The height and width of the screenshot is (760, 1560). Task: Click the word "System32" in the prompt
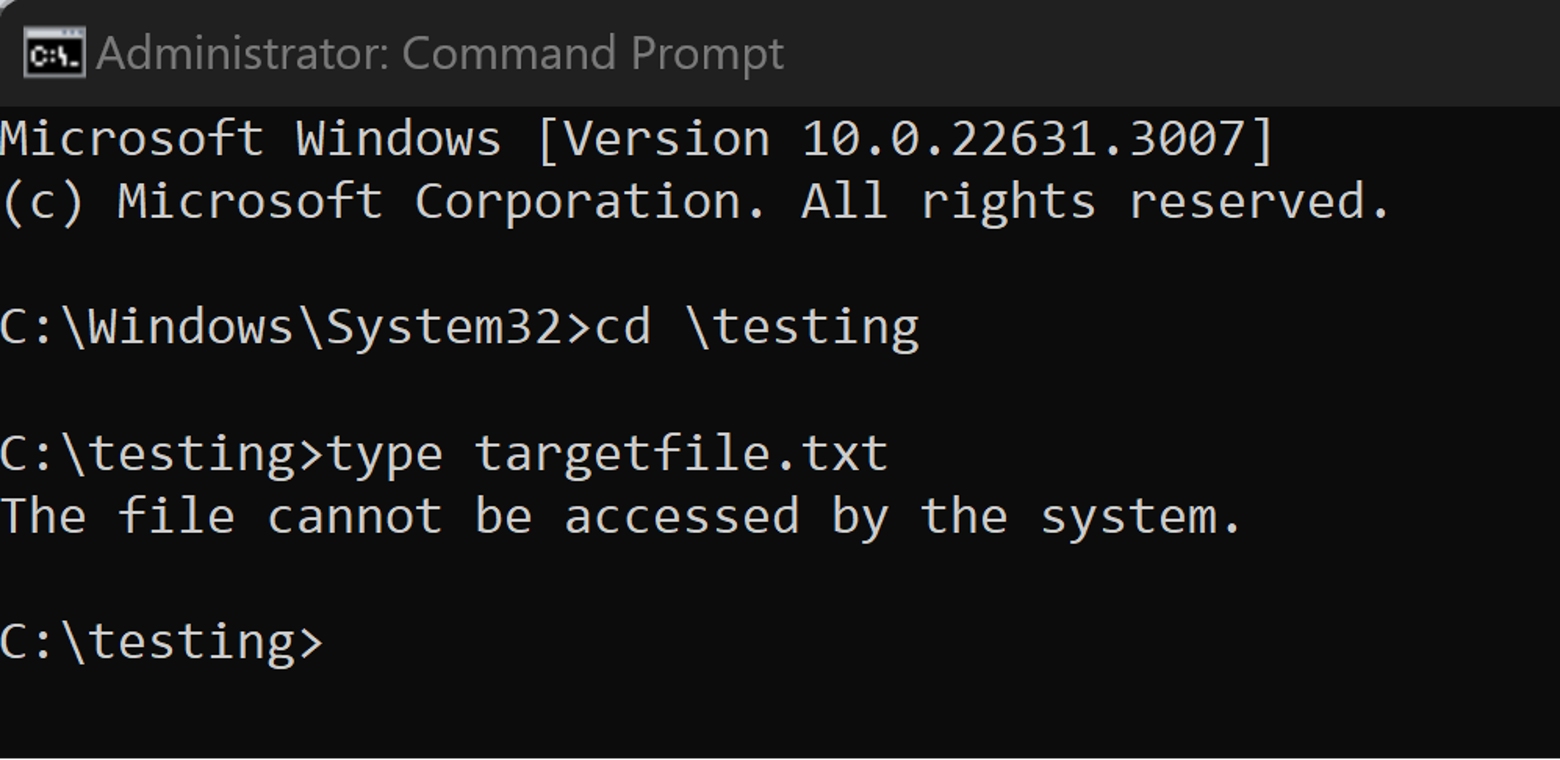pos(444,327)
